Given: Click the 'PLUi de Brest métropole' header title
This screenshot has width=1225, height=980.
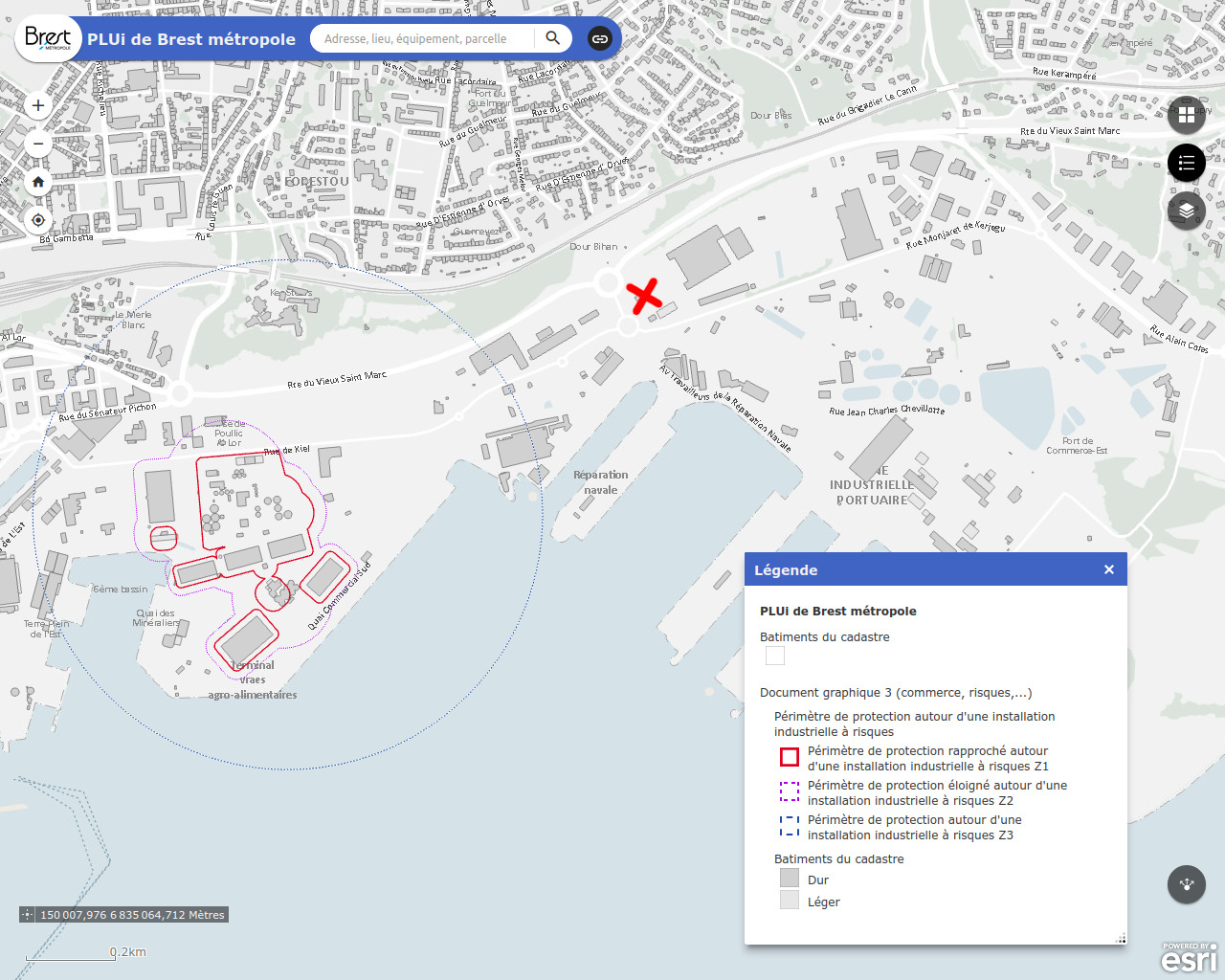Looking at the screenshot, I should tap(191, 39).
